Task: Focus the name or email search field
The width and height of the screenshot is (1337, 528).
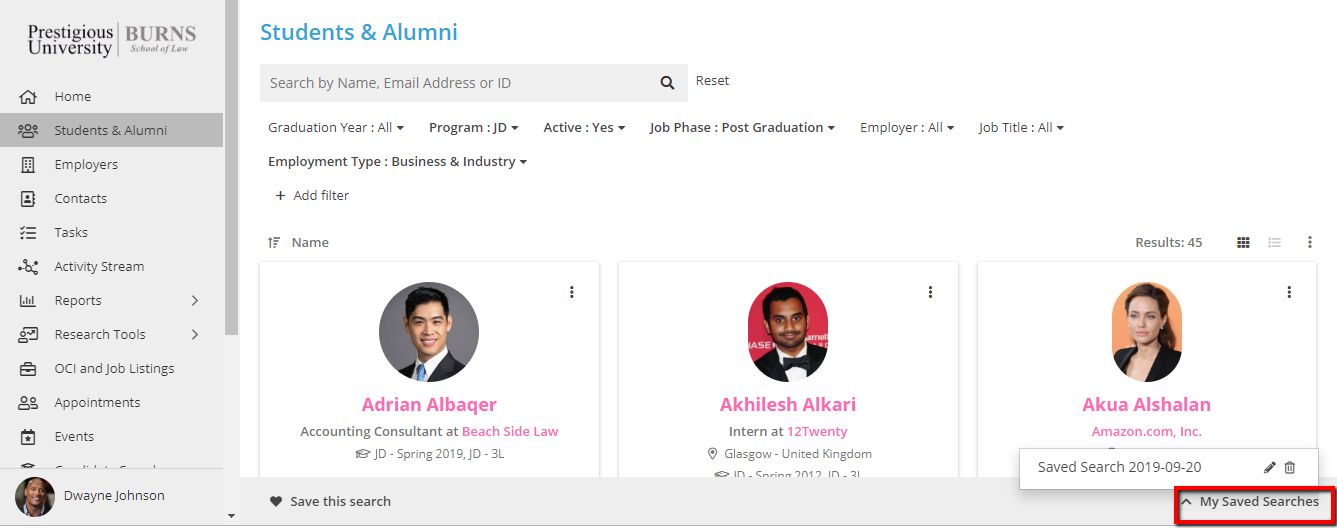Action: coord(455,83)
